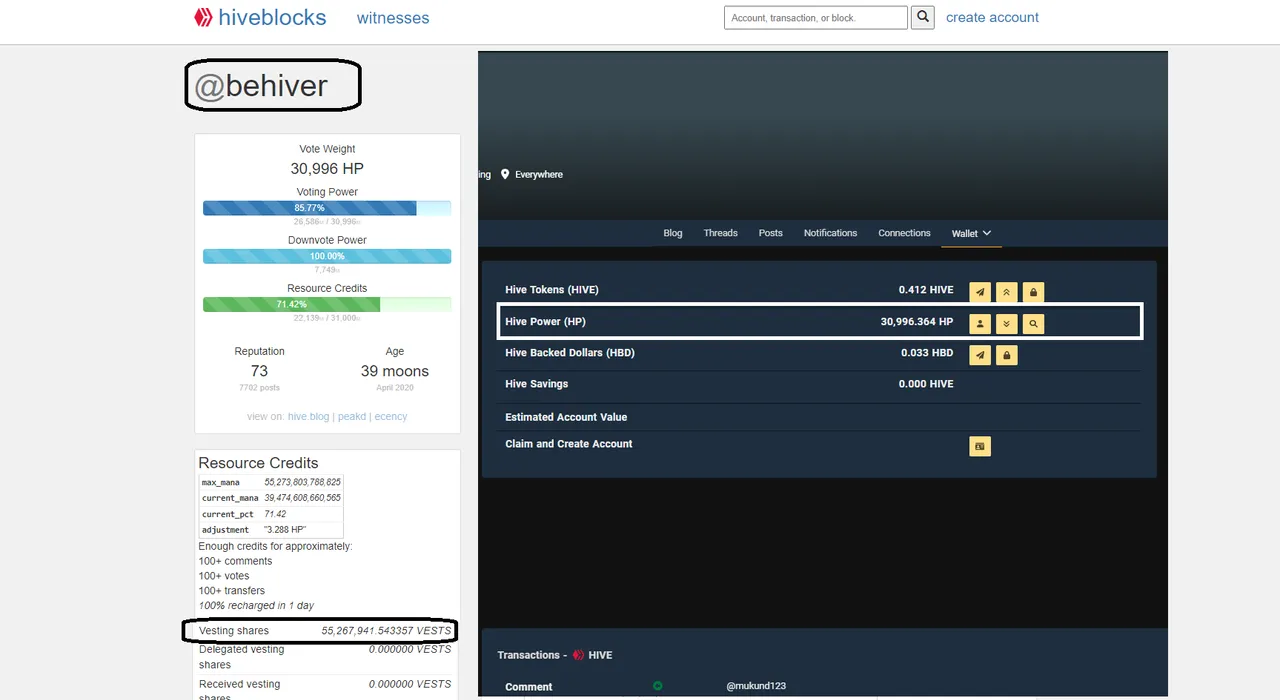The image size is (1280, 700).
Task: Click the 30,996.364 HP balance
Action: [x=917, y=322]
